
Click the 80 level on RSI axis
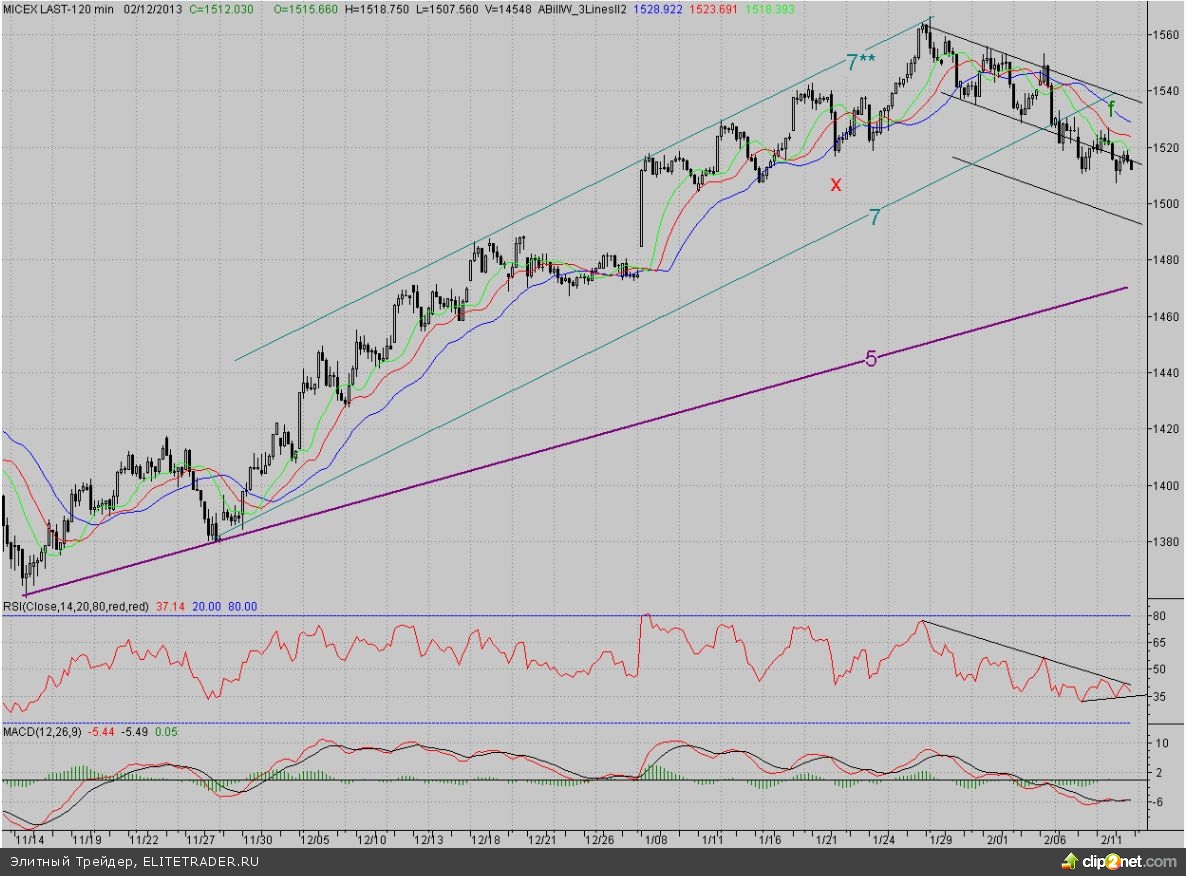click(1160, 617)
